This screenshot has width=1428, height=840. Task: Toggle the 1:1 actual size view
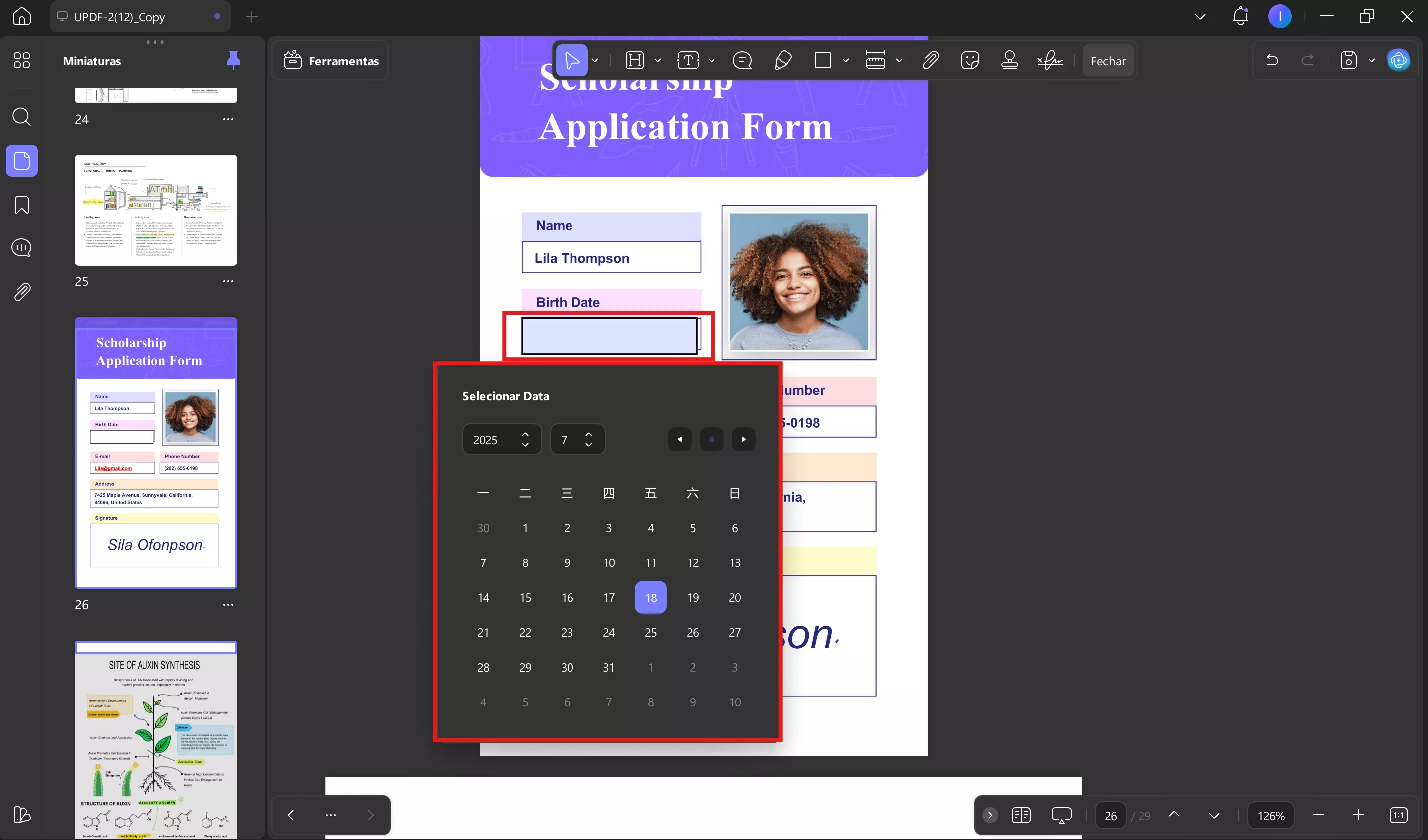point(1398,815)
